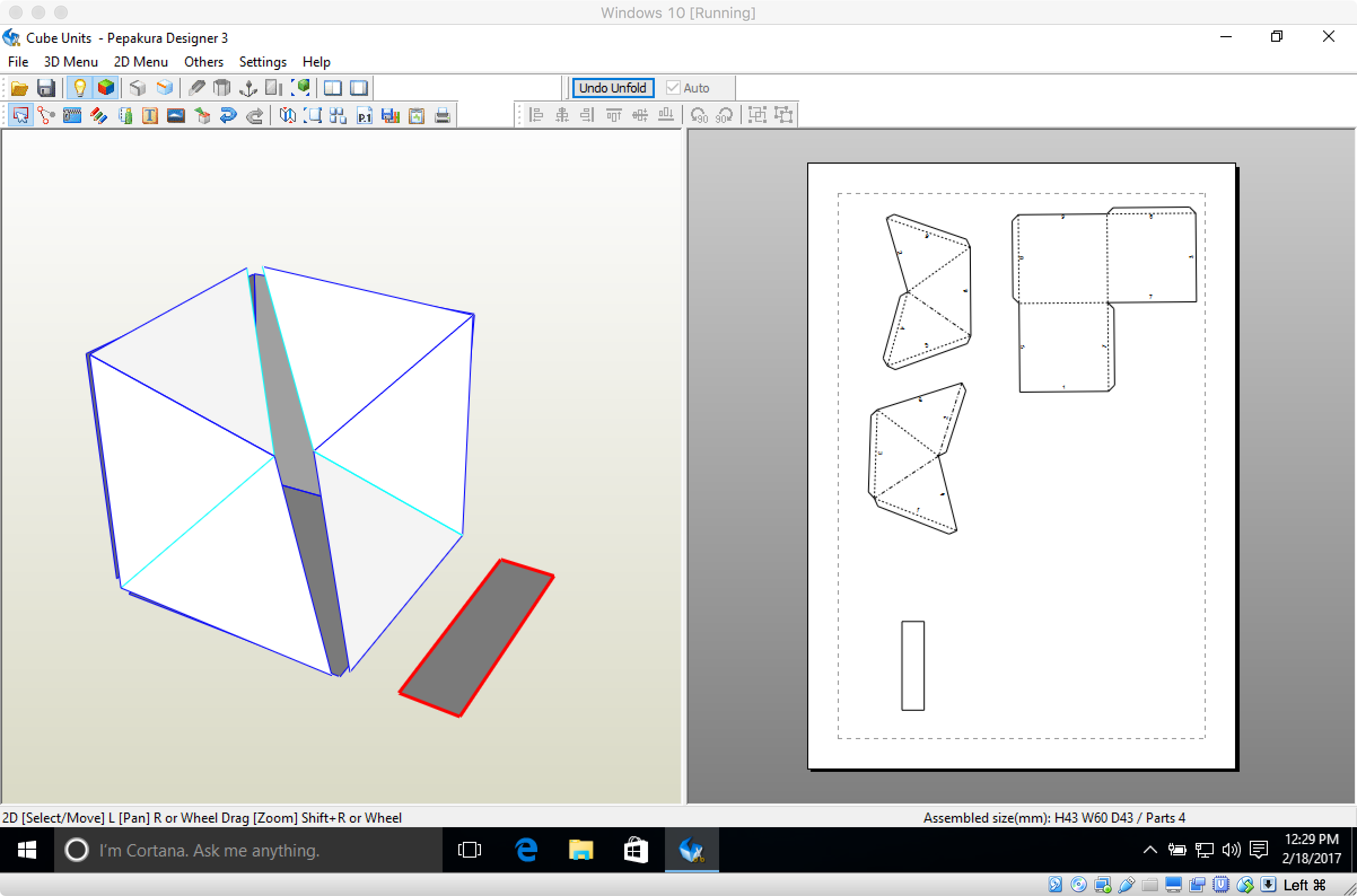
Task: Click the P.1 page settings icon
Action: (x=364, y=116)
